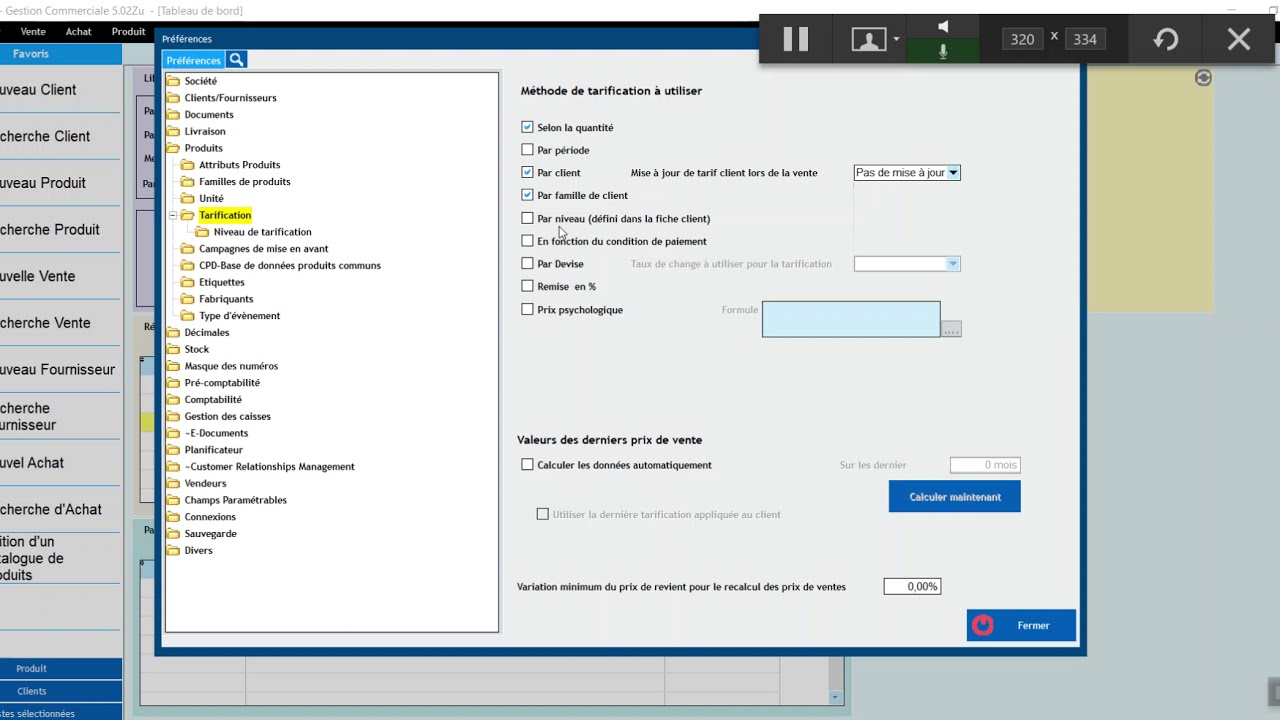Enable Par Devise checkbox
This screenshot has width=1280, height=720.
click(527, 264)
